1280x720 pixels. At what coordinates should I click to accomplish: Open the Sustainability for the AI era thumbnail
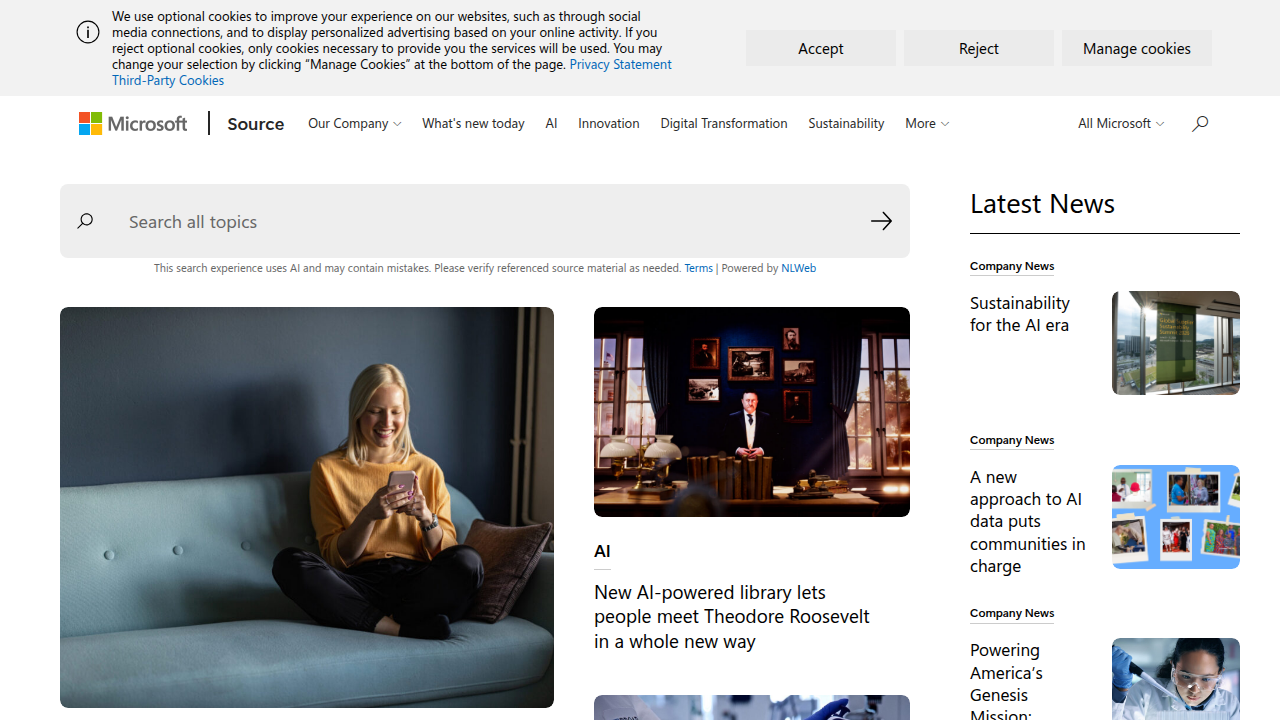pyautogui.click(x=1176, y=343)
